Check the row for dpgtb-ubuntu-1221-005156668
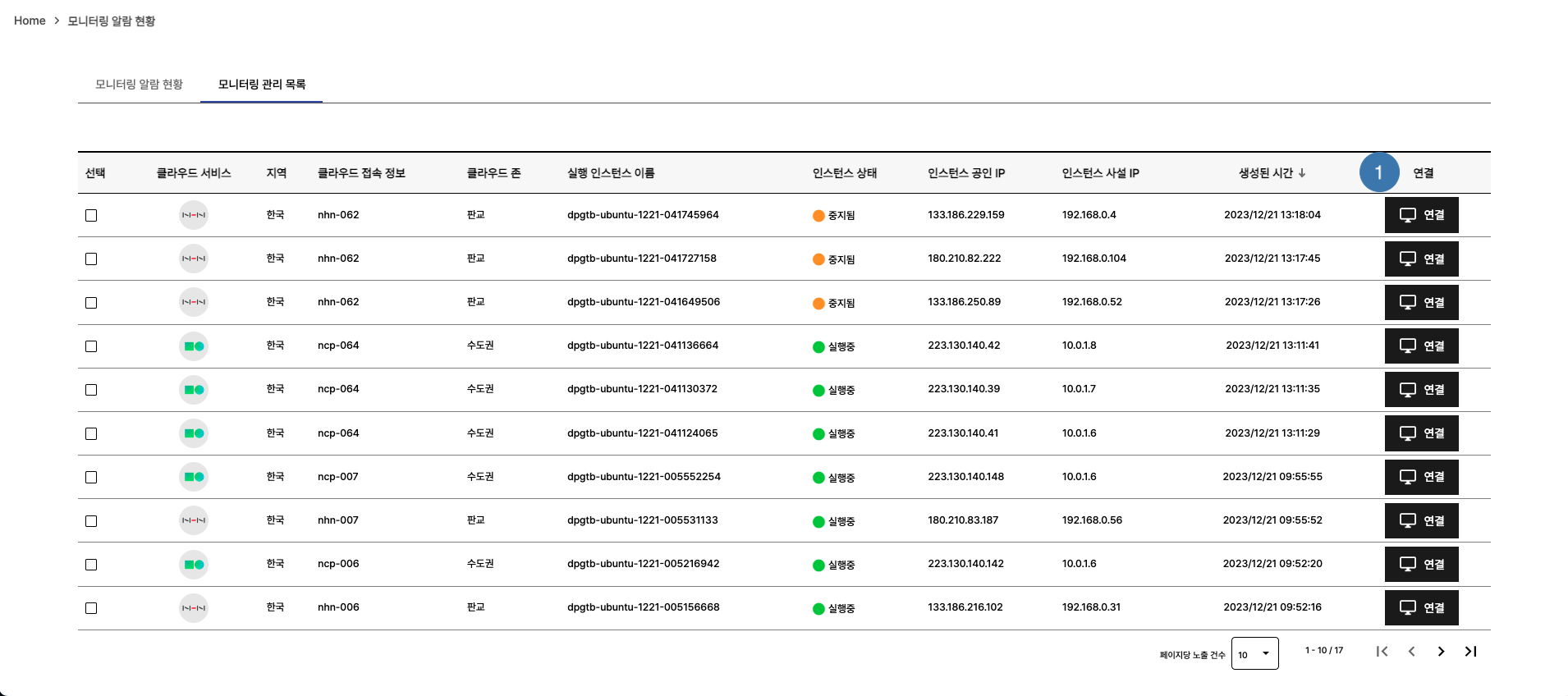 pyautogui.click(x=91, y=608)
